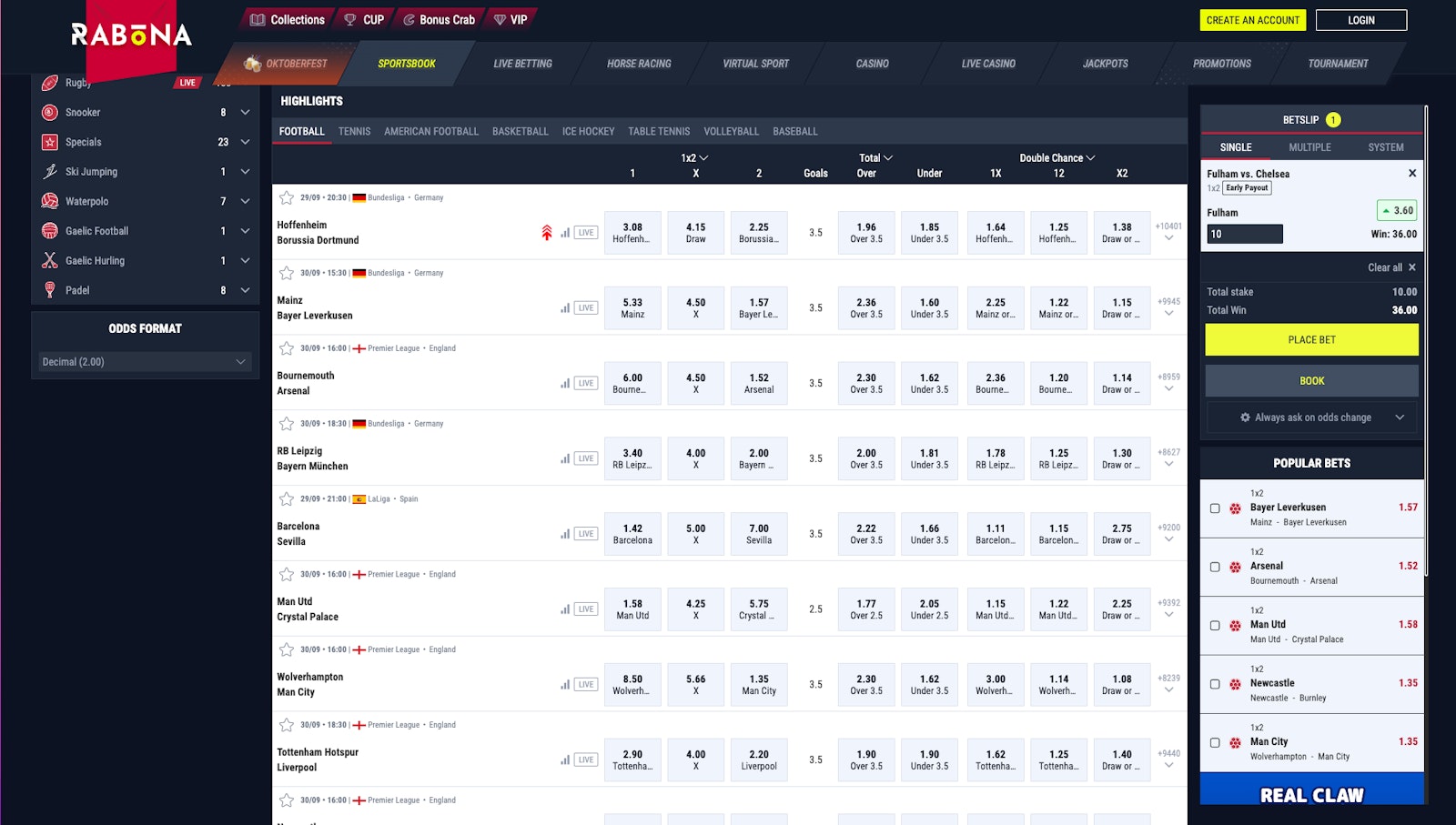Viewport: 1456px width, 825px height.
Task: Check the Bayer Leverkusen popular bet checkbox
Action: (1215, 508)
